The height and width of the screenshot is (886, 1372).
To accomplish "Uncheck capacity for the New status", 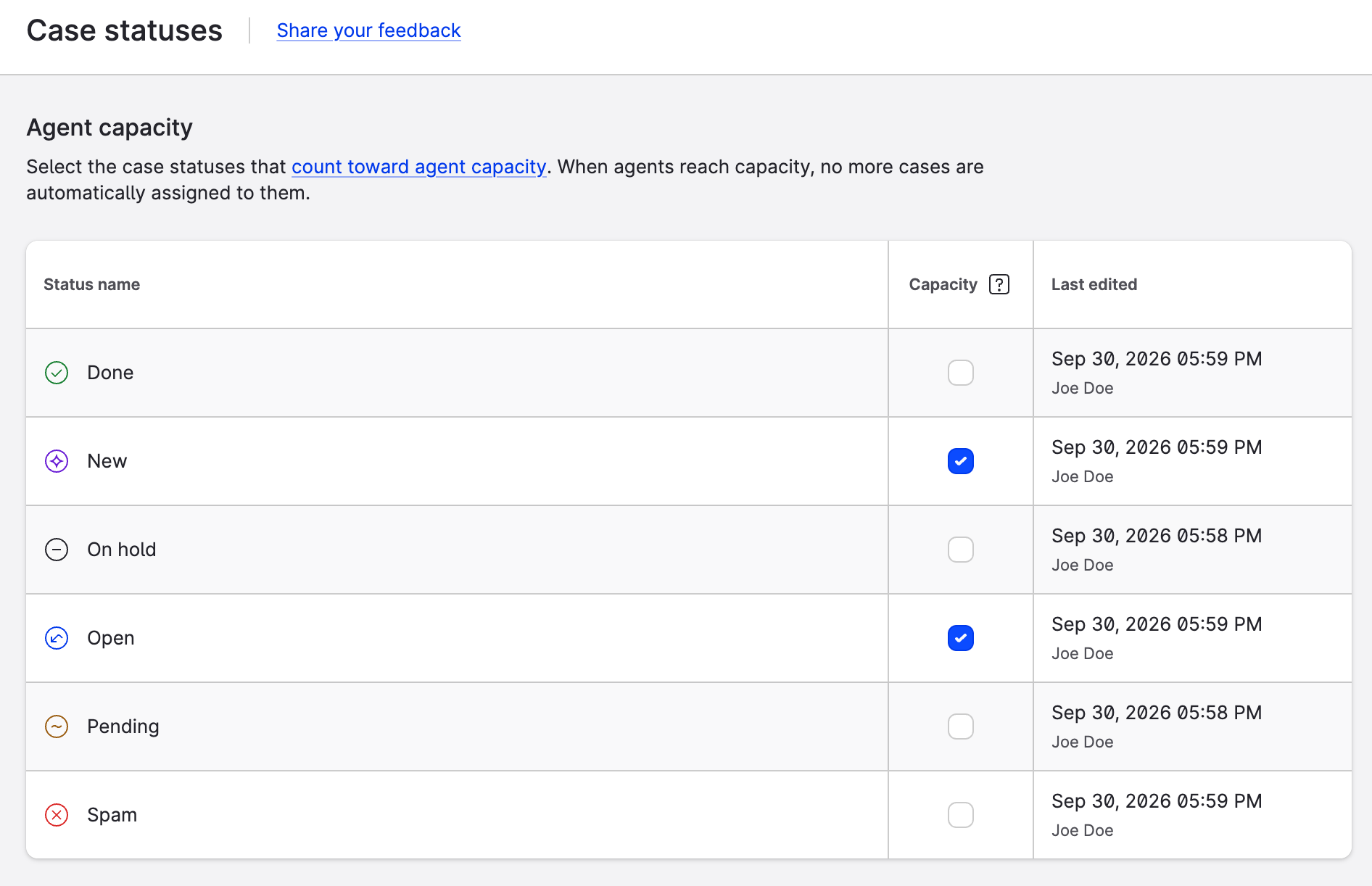I will coord(961,461).
